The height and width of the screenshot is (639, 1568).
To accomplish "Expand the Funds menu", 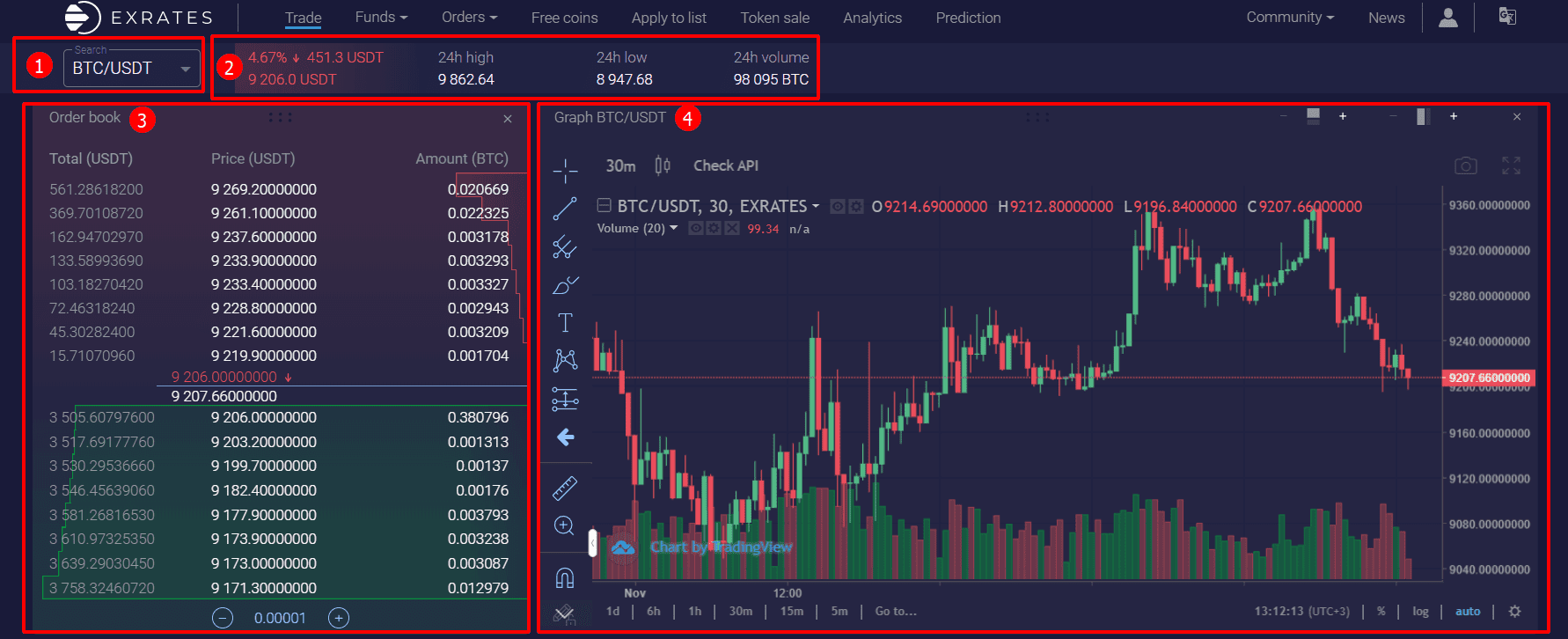I will (x=381, y=17).
